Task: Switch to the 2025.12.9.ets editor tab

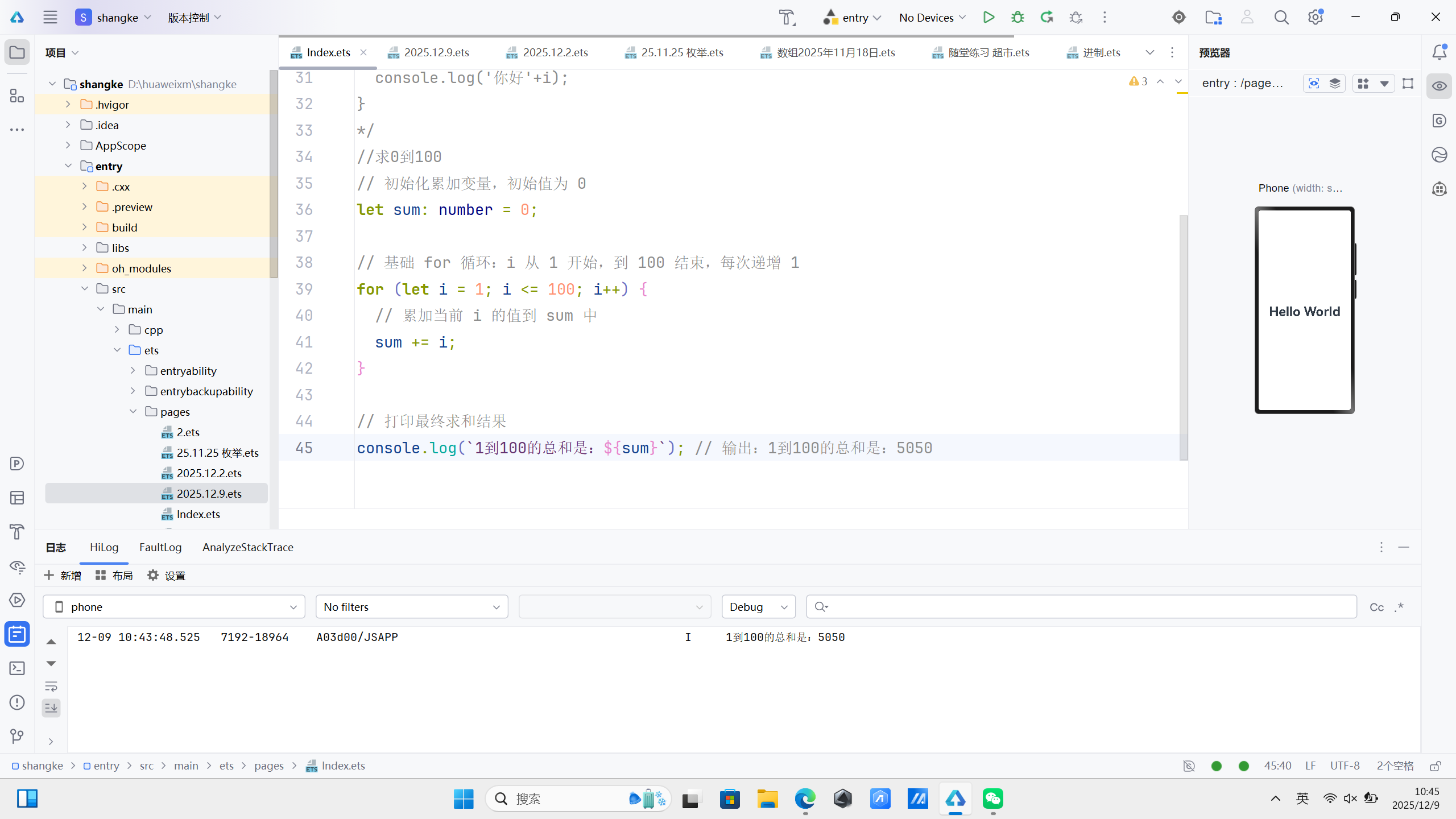Action: 436,52
